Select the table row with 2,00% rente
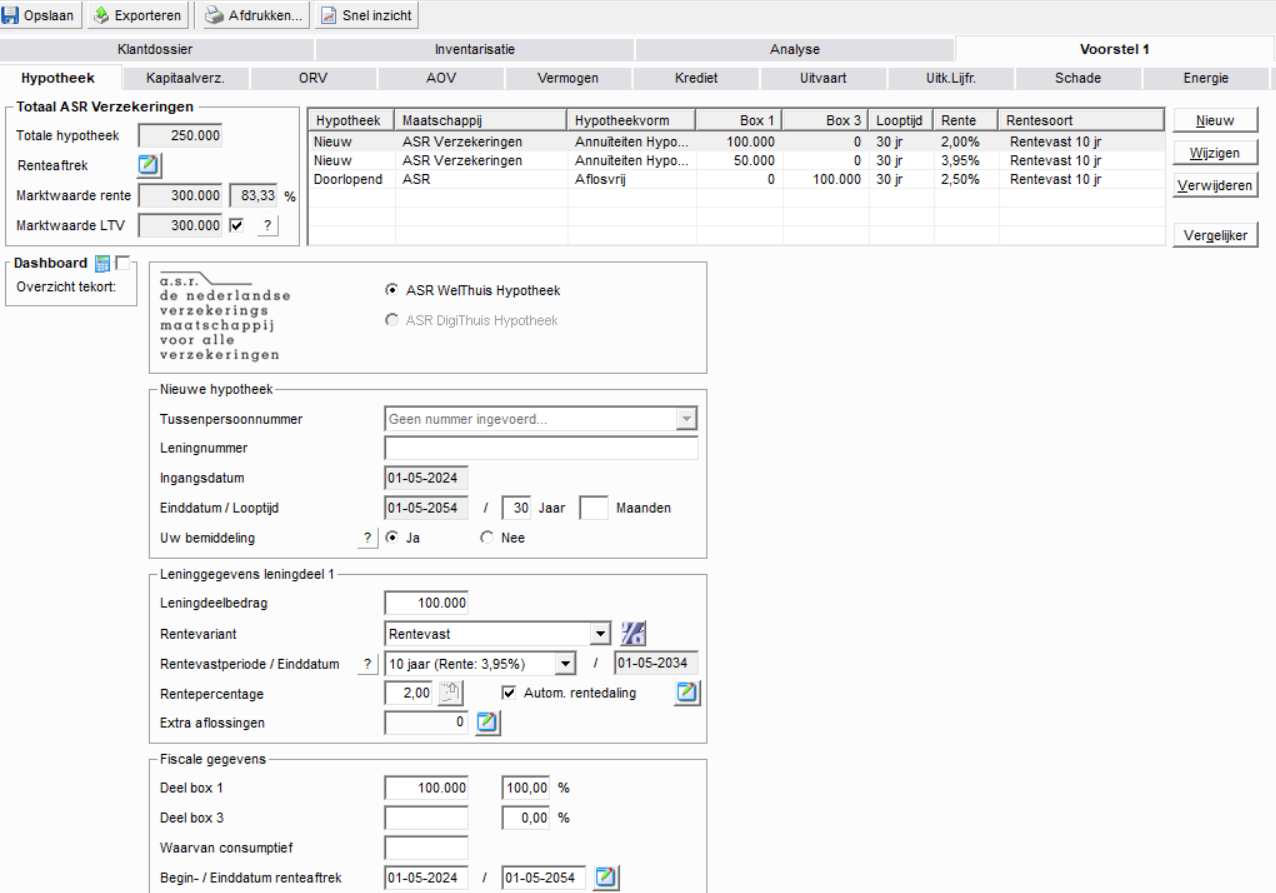Image resolution: width=1276 pixels, height=893 pixels. [737, 142]
